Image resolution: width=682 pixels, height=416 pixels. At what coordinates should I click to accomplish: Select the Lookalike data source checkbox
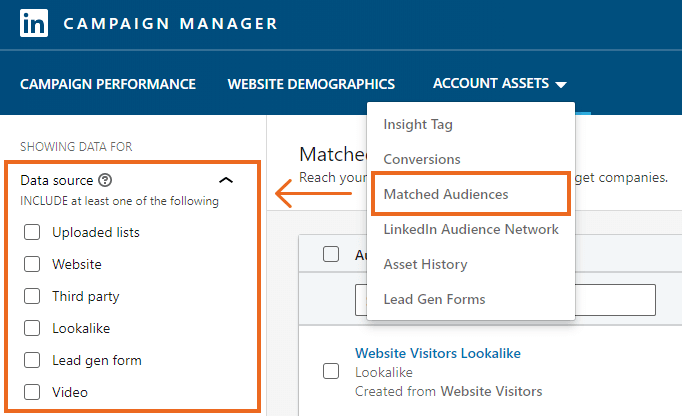coord(32,328)
